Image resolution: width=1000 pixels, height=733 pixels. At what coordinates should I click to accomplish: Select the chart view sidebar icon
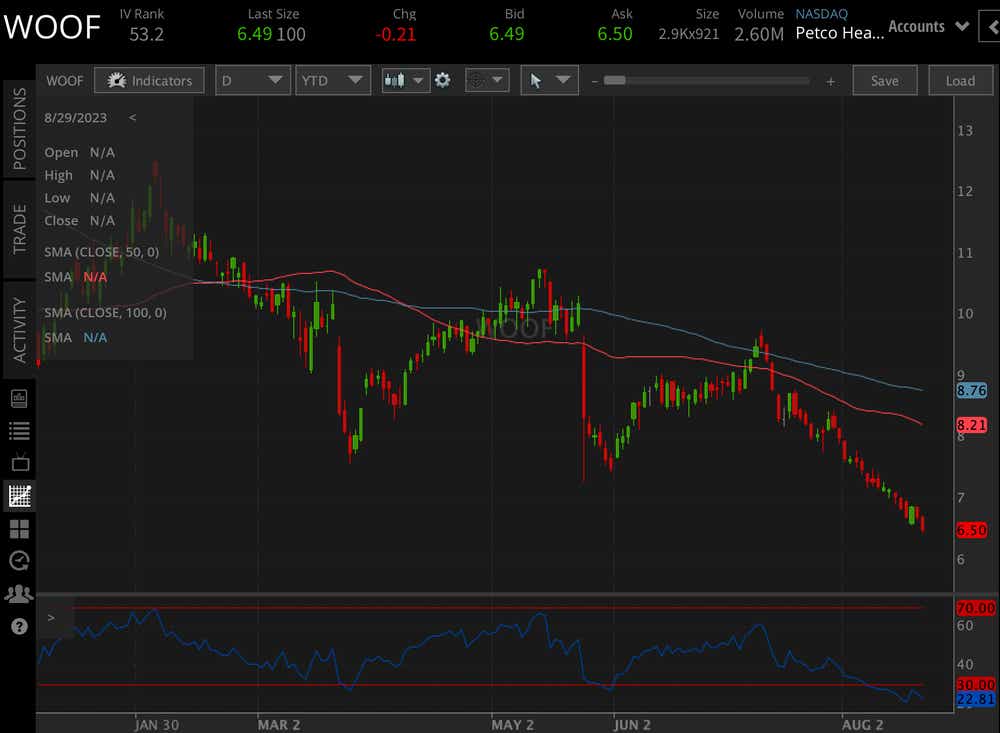(x=19, y=496)
